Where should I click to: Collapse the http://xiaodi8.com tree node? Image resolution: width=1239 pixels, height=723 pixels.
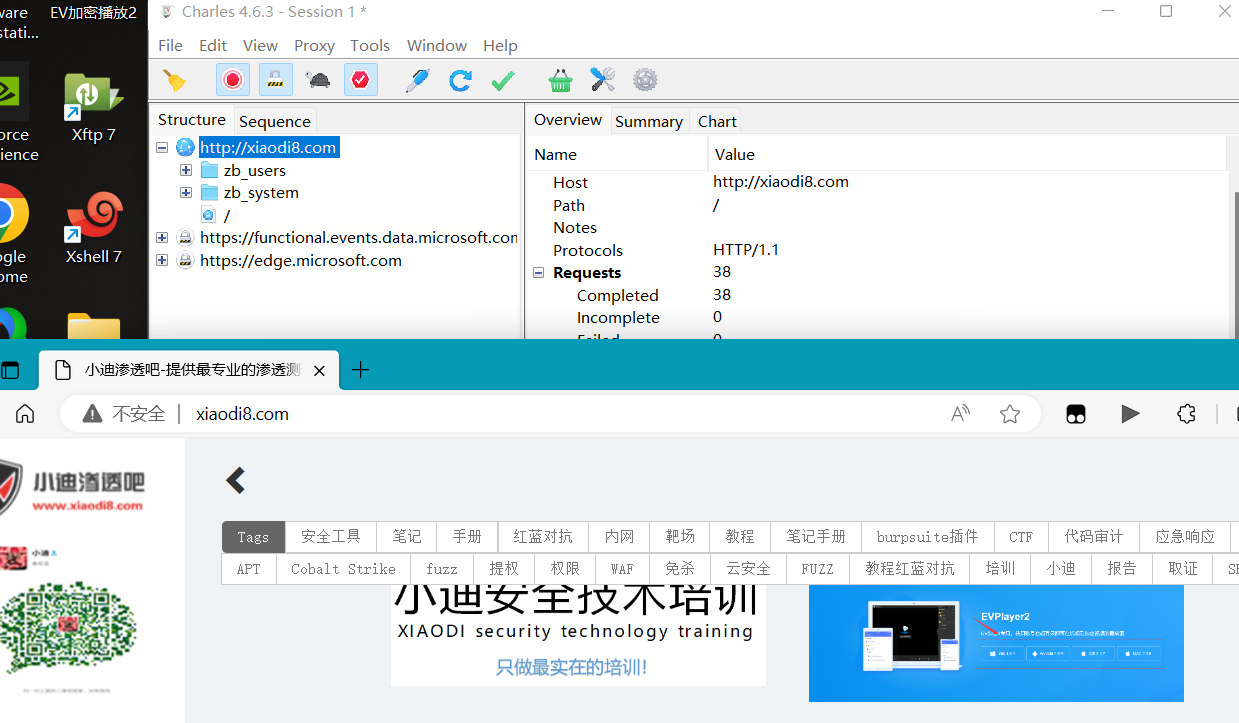[162, 147]
